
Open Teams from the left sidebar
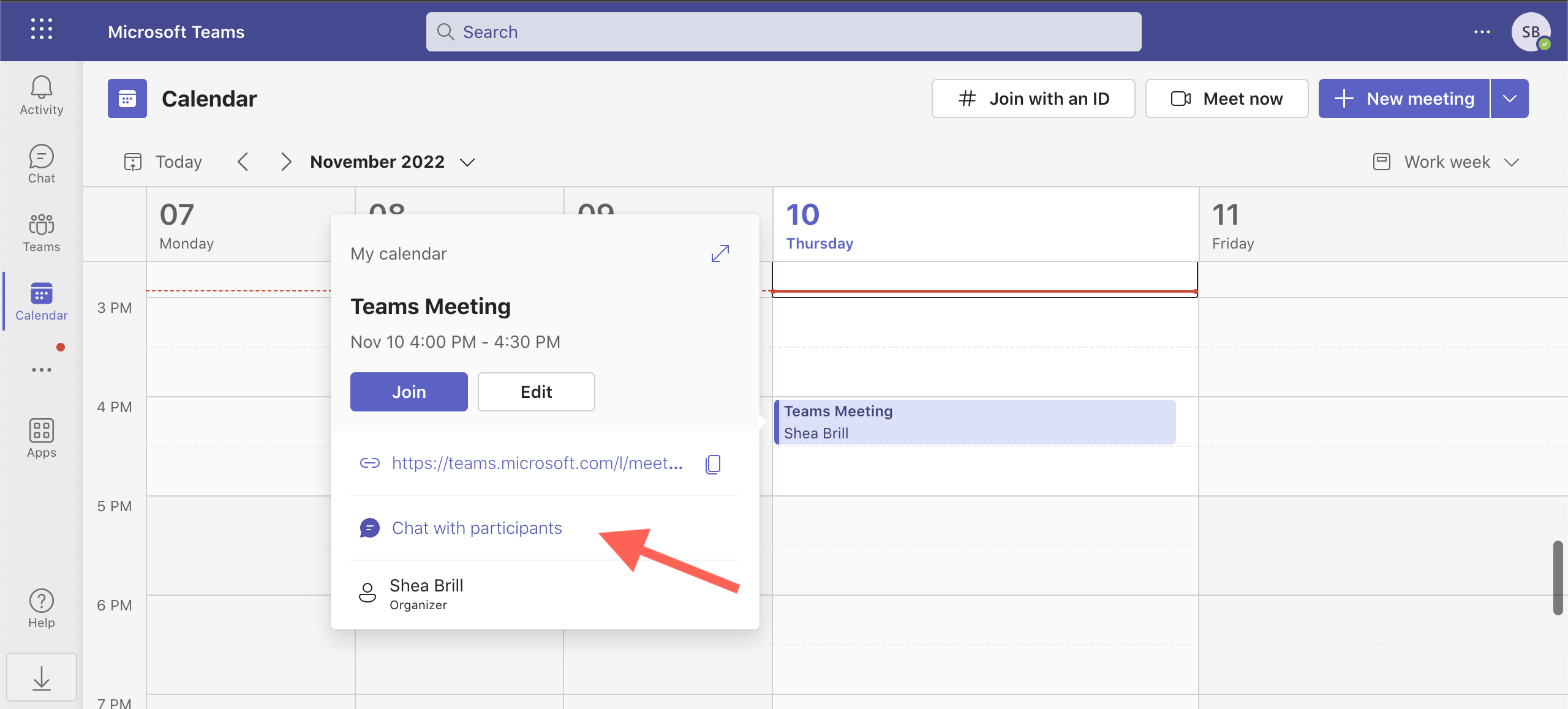pyautogui.click(x=42, y=233)
